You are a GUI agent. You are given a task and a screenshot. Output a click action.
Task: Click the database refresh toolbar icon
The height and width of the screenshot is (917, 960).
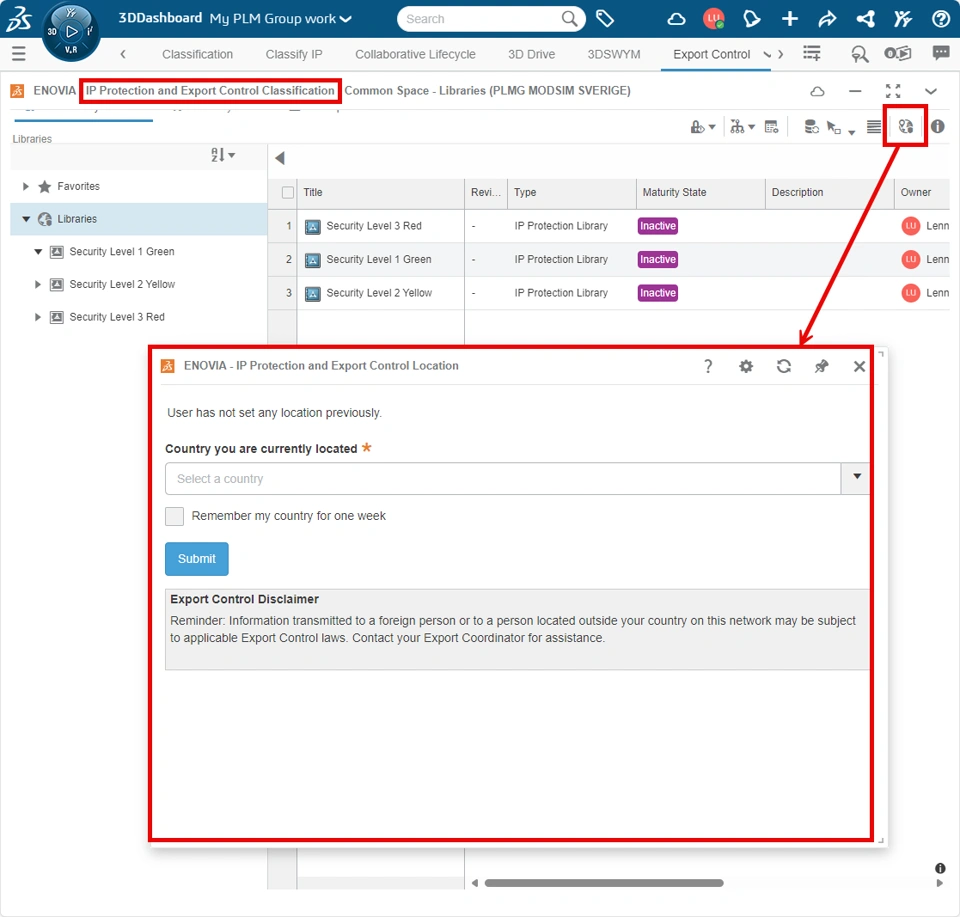click(x=811, y=127)
